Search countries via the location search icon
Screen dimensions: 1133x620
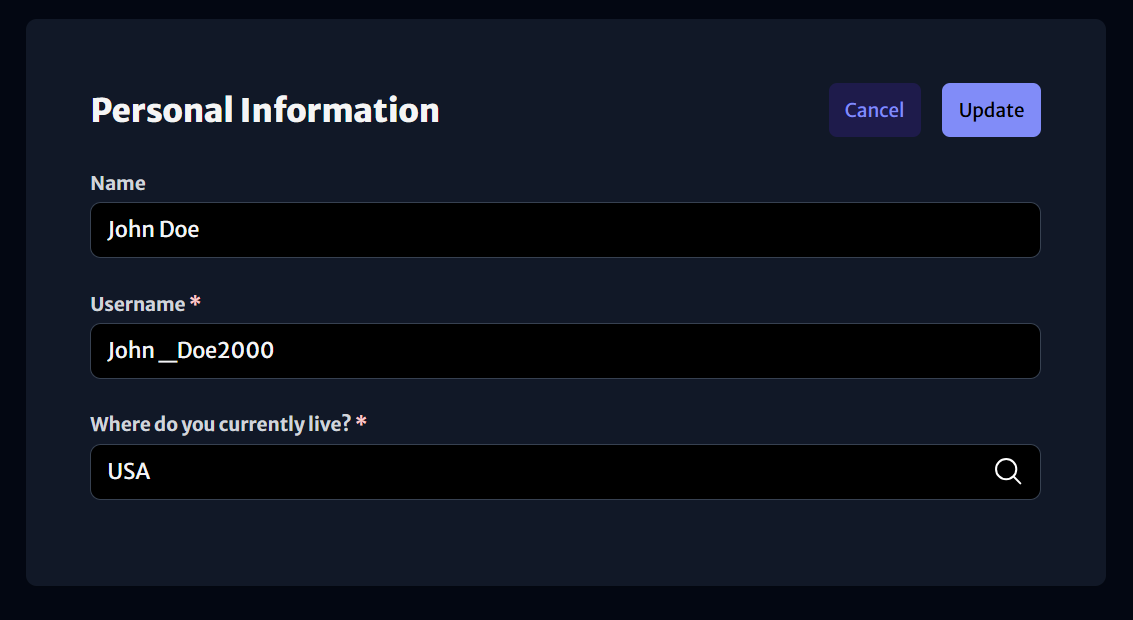pos(1007,471)
